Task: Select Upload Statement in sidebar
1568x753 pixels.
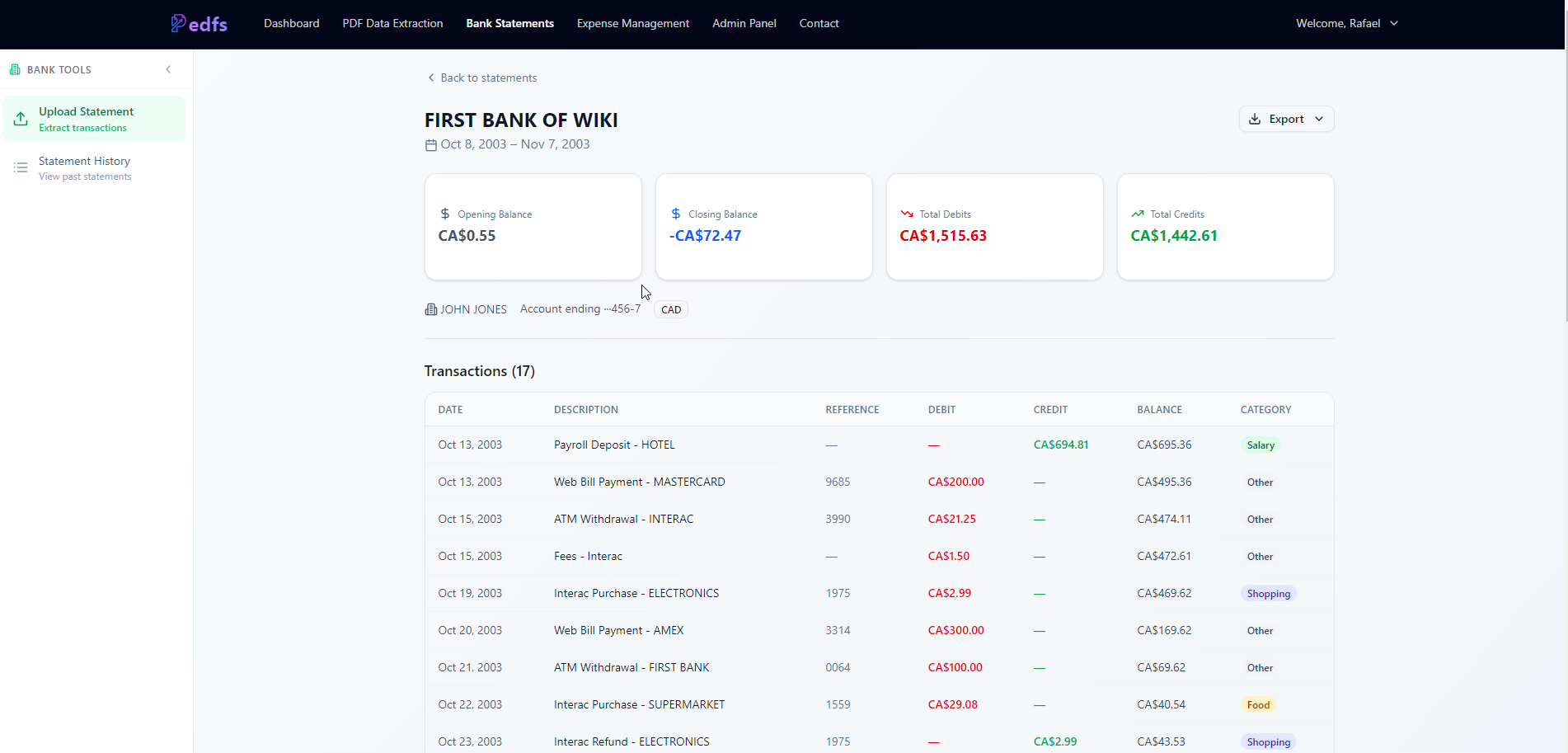Action: 94,119
